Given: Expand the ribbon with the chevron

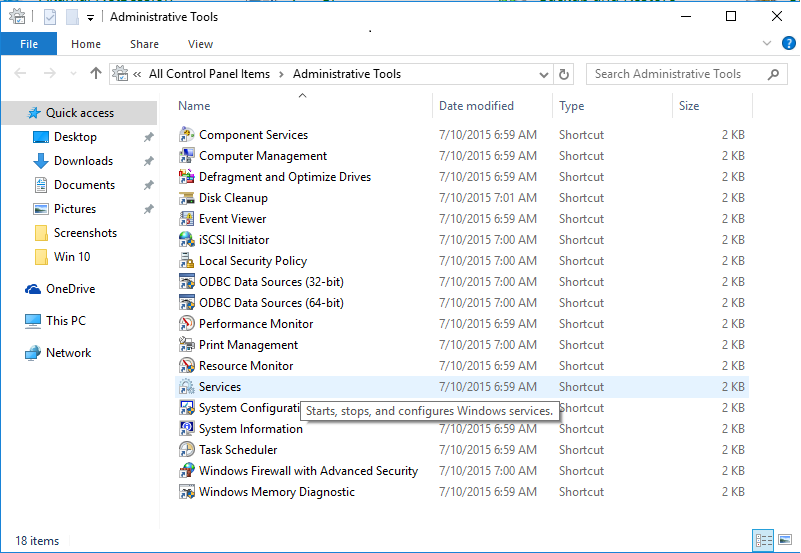Looking at the screenshot, I should (767, 43).
